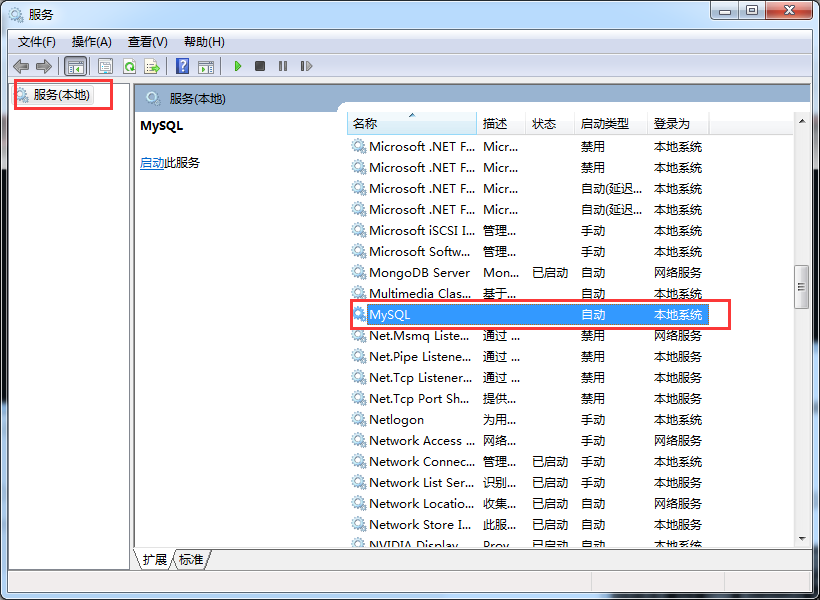Click the blue Help question-mark icon

(x=183, y=66)
